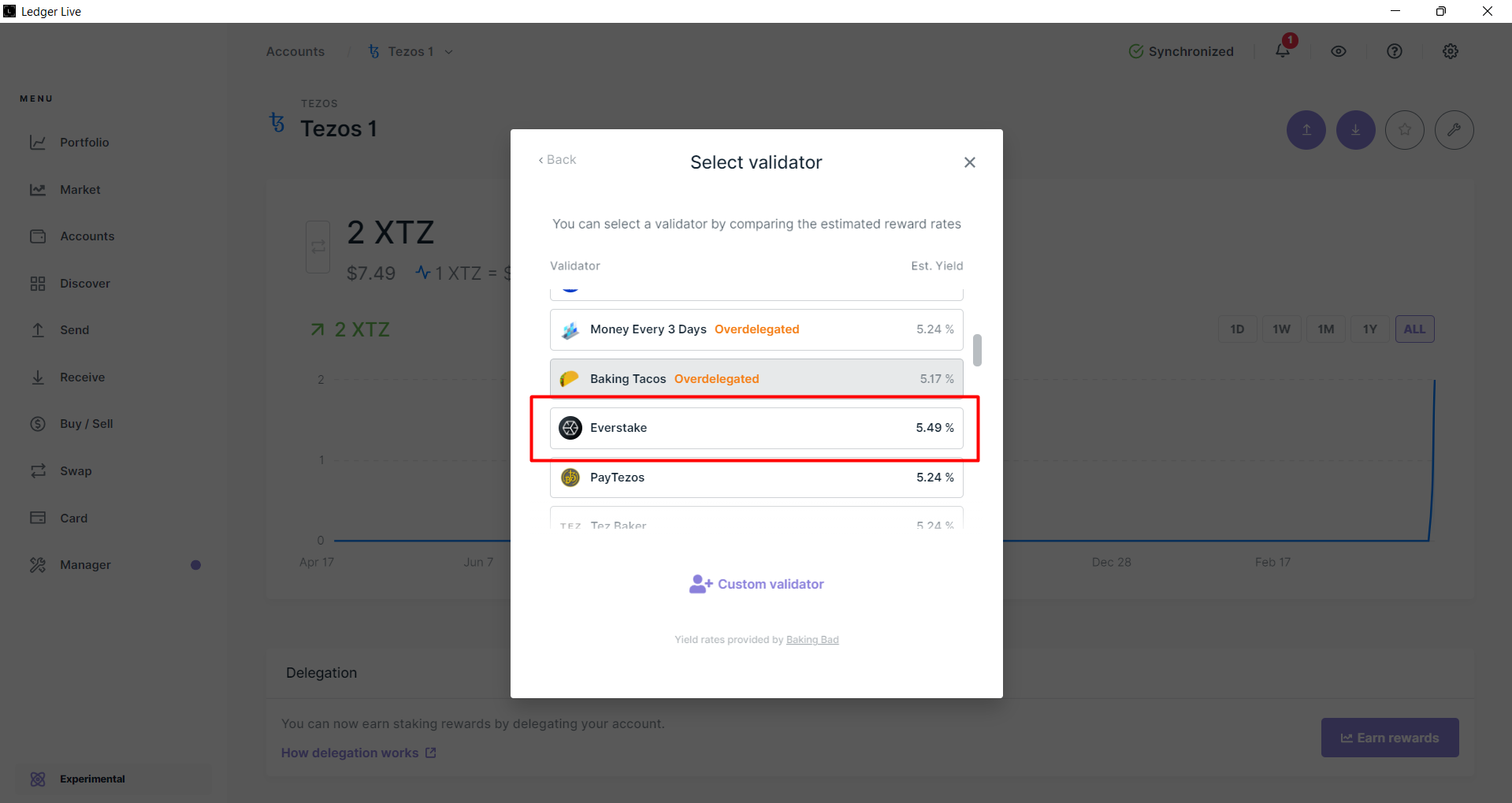
Task: Open the notifications bell icon
Action: [x=1283, y=51]
